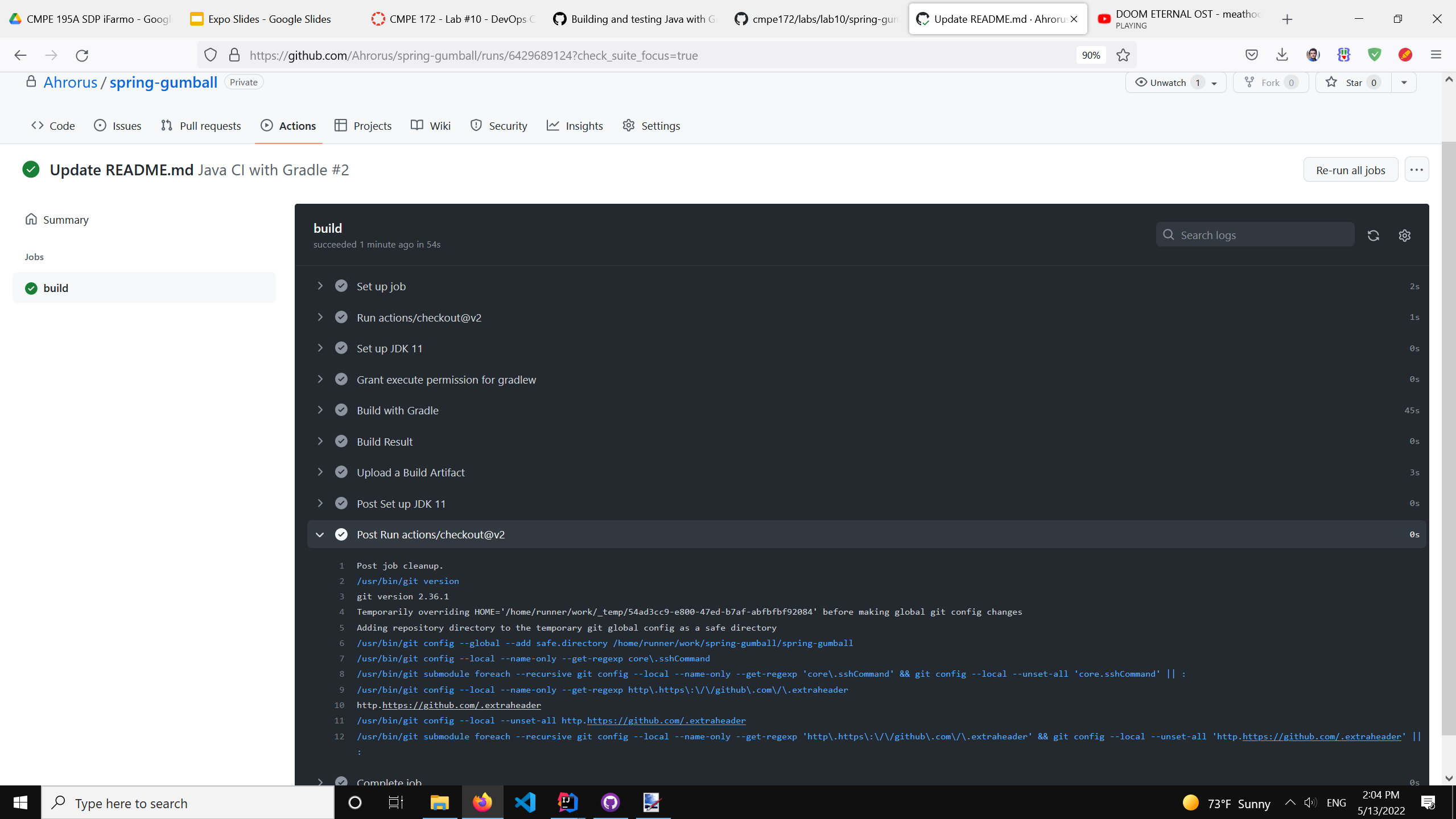Refresh the build logs with the rerun icon
Image resolution: width=1456 pixels, height=819 pixels.
(x=1373, y=235)
